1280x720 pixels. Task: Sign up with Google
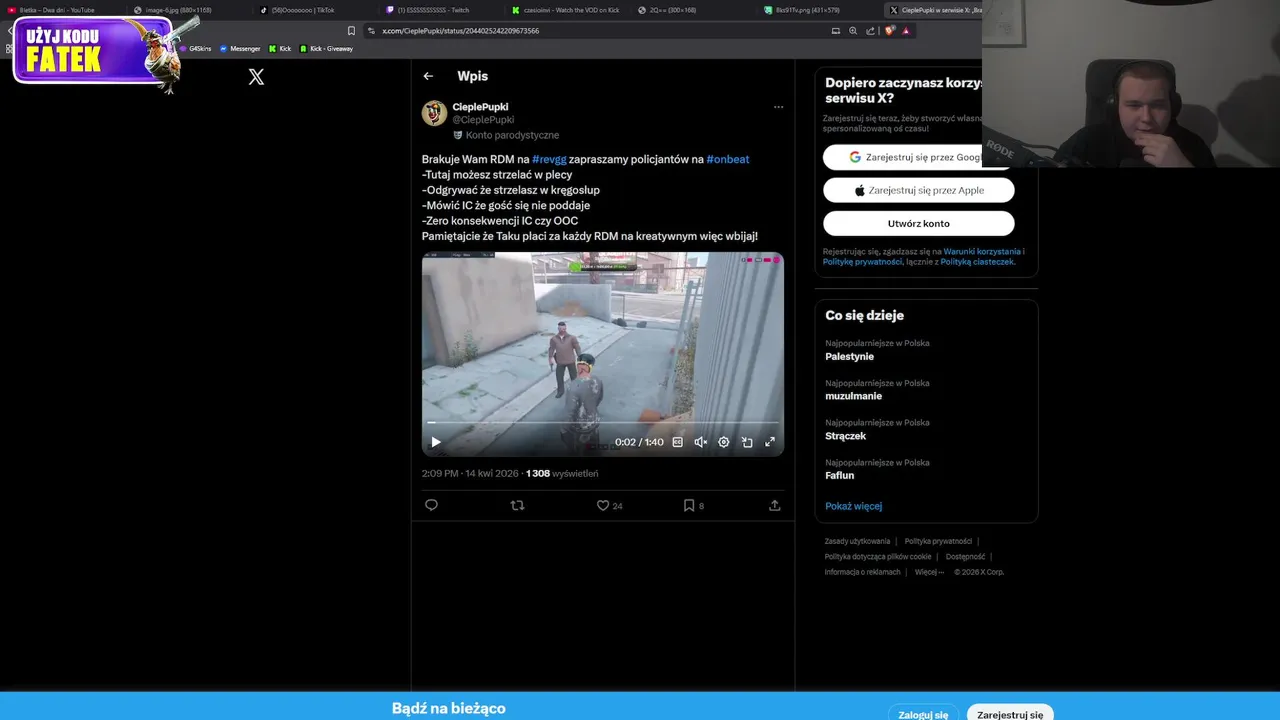point(918,157)
